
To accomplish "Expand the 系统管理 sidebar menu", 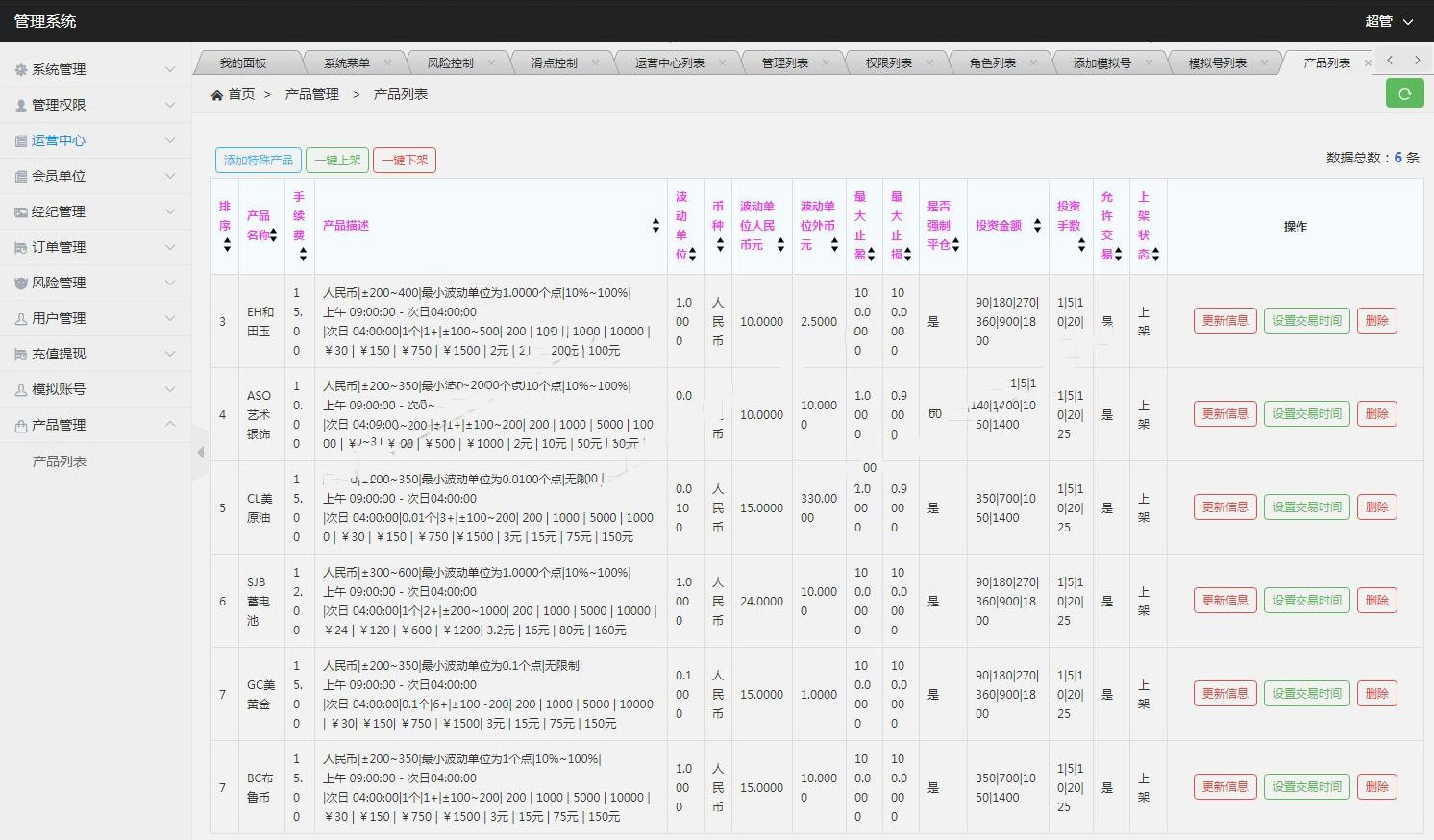I will coord(94,69).
